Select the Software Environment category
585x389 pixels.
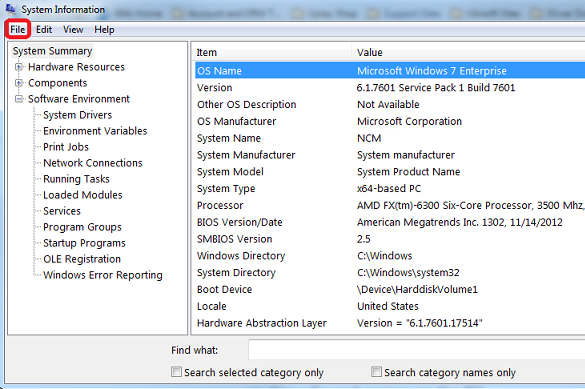[79, 99]
